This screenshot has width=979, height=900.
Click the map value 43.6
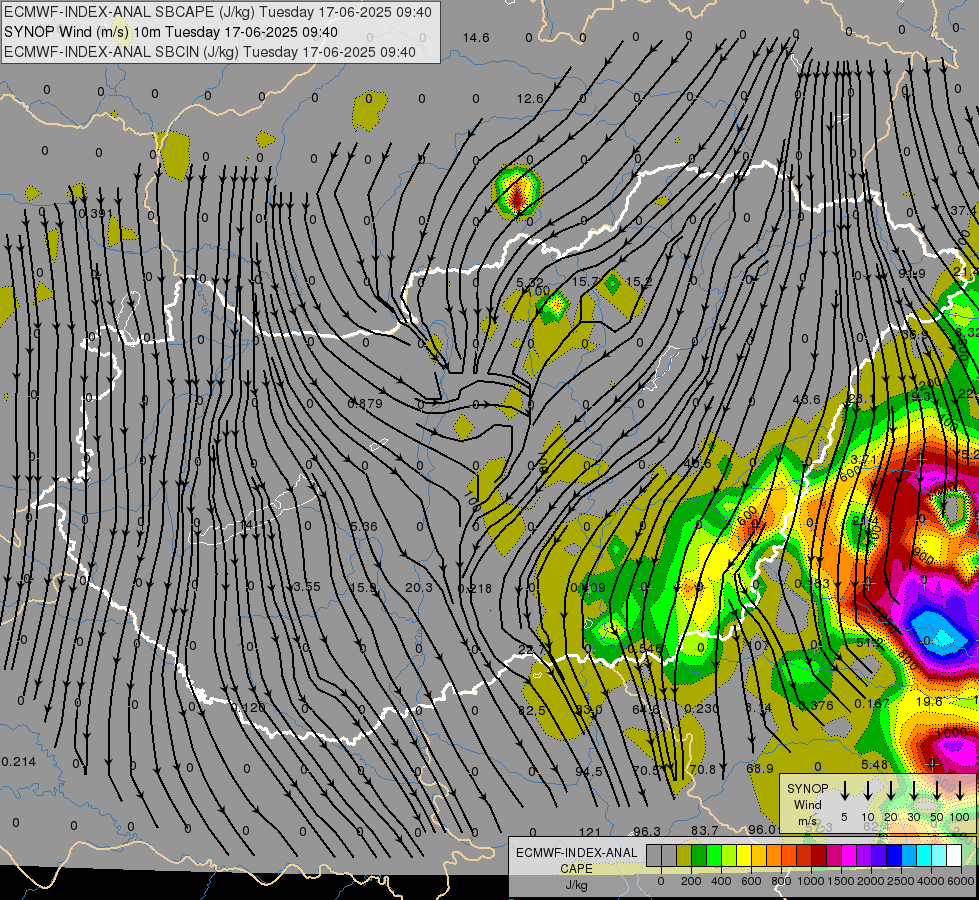(x=806, y=400)
